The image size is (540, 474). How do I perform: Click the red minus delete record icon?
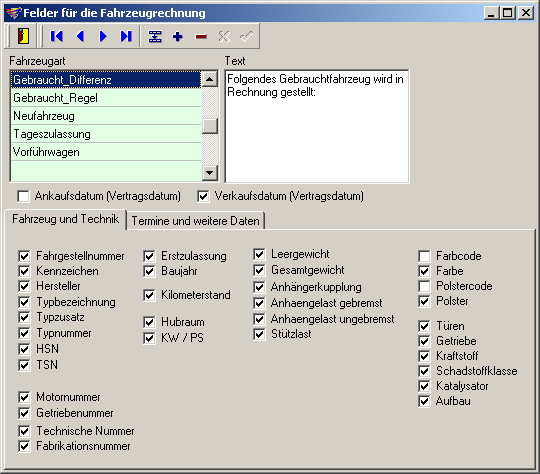point(201,36)
